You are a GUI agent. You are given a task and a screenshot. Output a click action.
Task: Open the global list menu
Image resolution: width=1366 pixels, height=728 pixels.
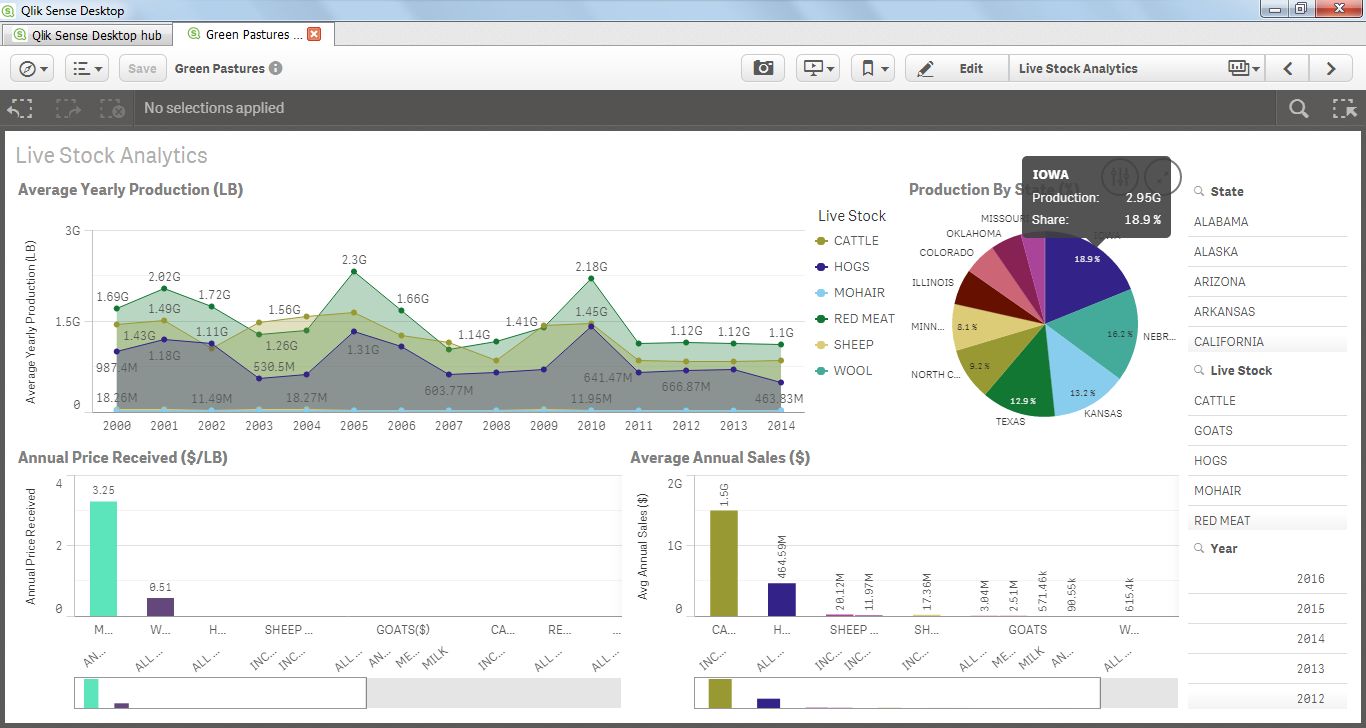pyautogui.click(x=89, y=68)
